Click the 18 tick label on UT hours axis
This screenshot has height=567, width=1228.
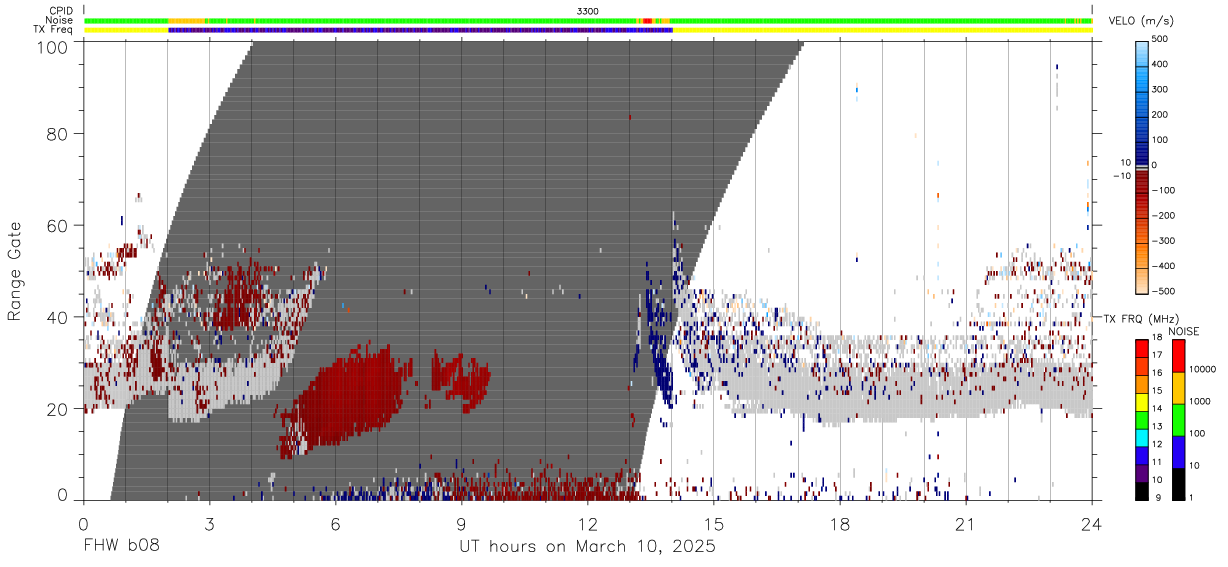(840, 524)
